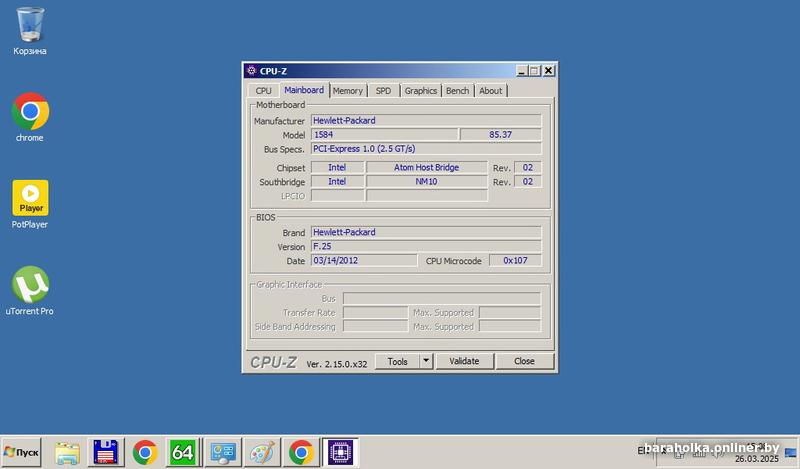The width and height of the screenshot is (800, 469).
Task: Click the Southbridge vendor Intel field
Action: [x=337, y=182]
